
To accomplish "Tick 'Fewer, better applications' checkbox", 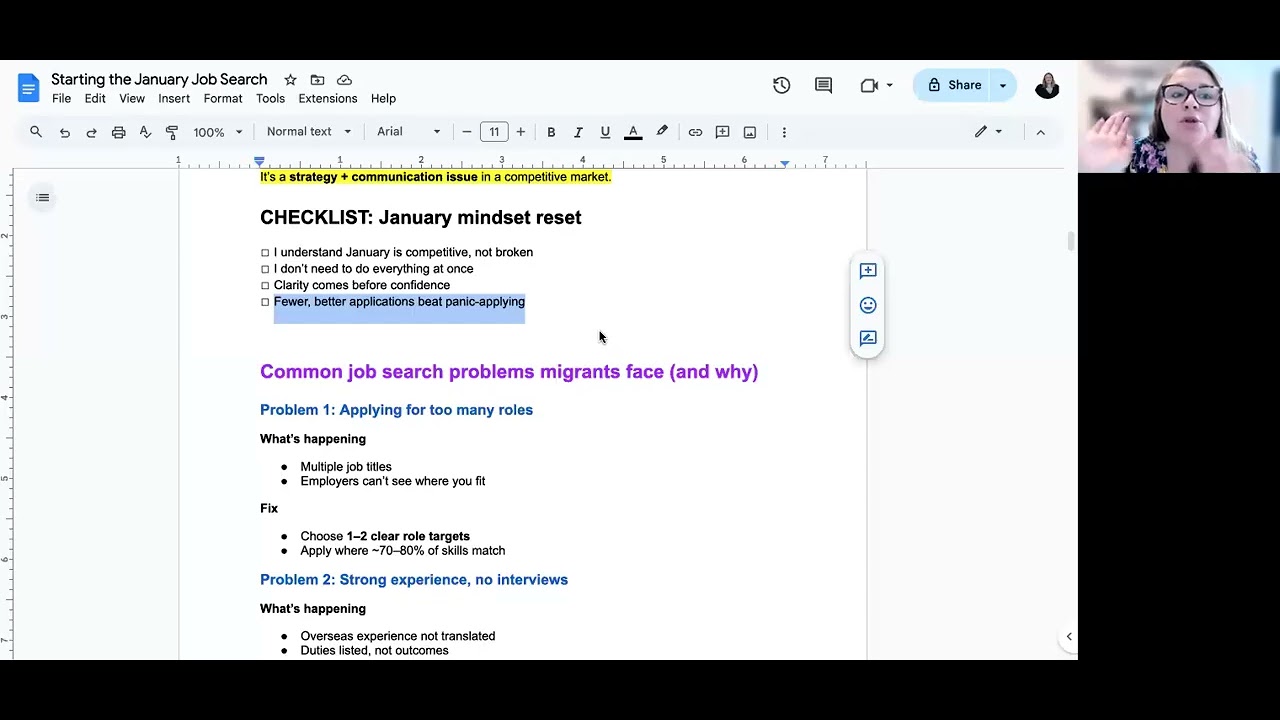I will (x=265, y=302).
